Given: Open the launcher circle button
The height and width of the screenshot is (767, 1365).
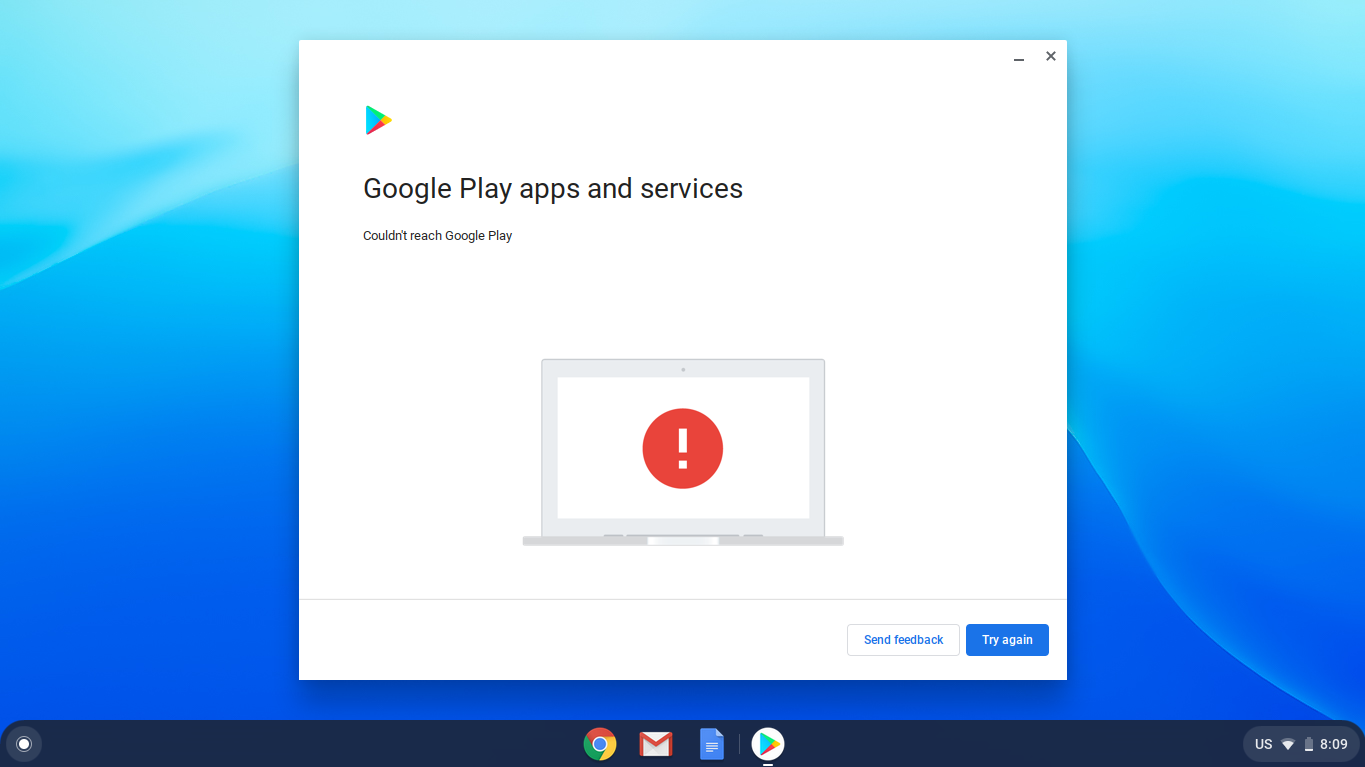Looking at the screenshot, I should pyautogui.click(x=24, y=744).
